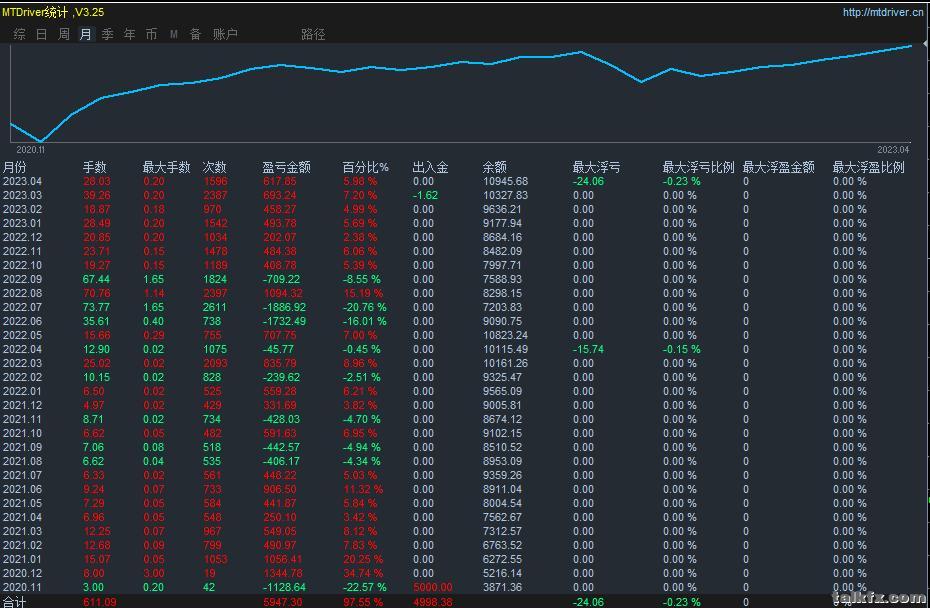This screenshot has width=930, height=608.
Task: Switch to the 币 currency tab
Action: (151, 34)
